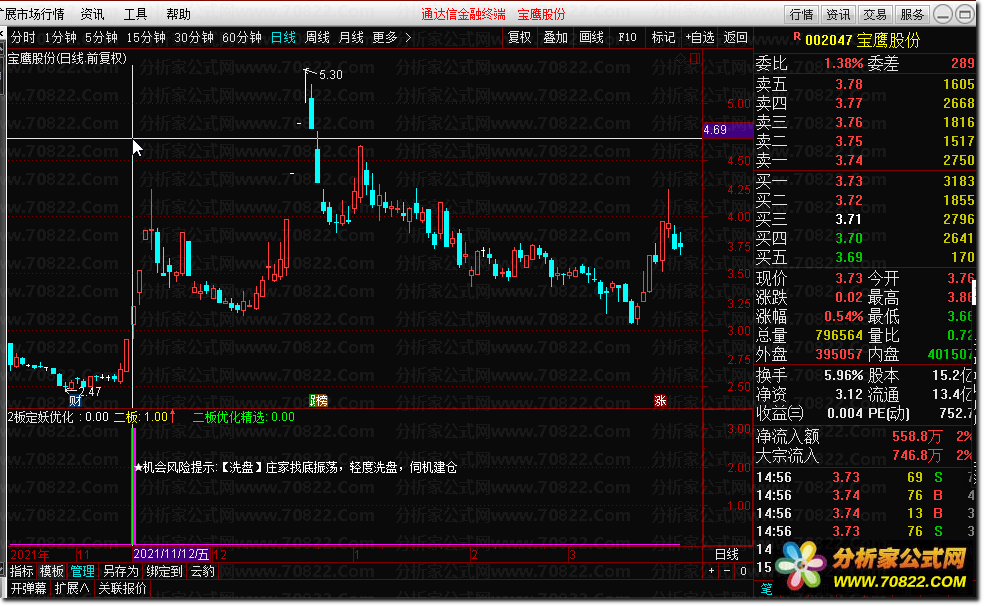Select the 5分钟 period

pos(101,38)
